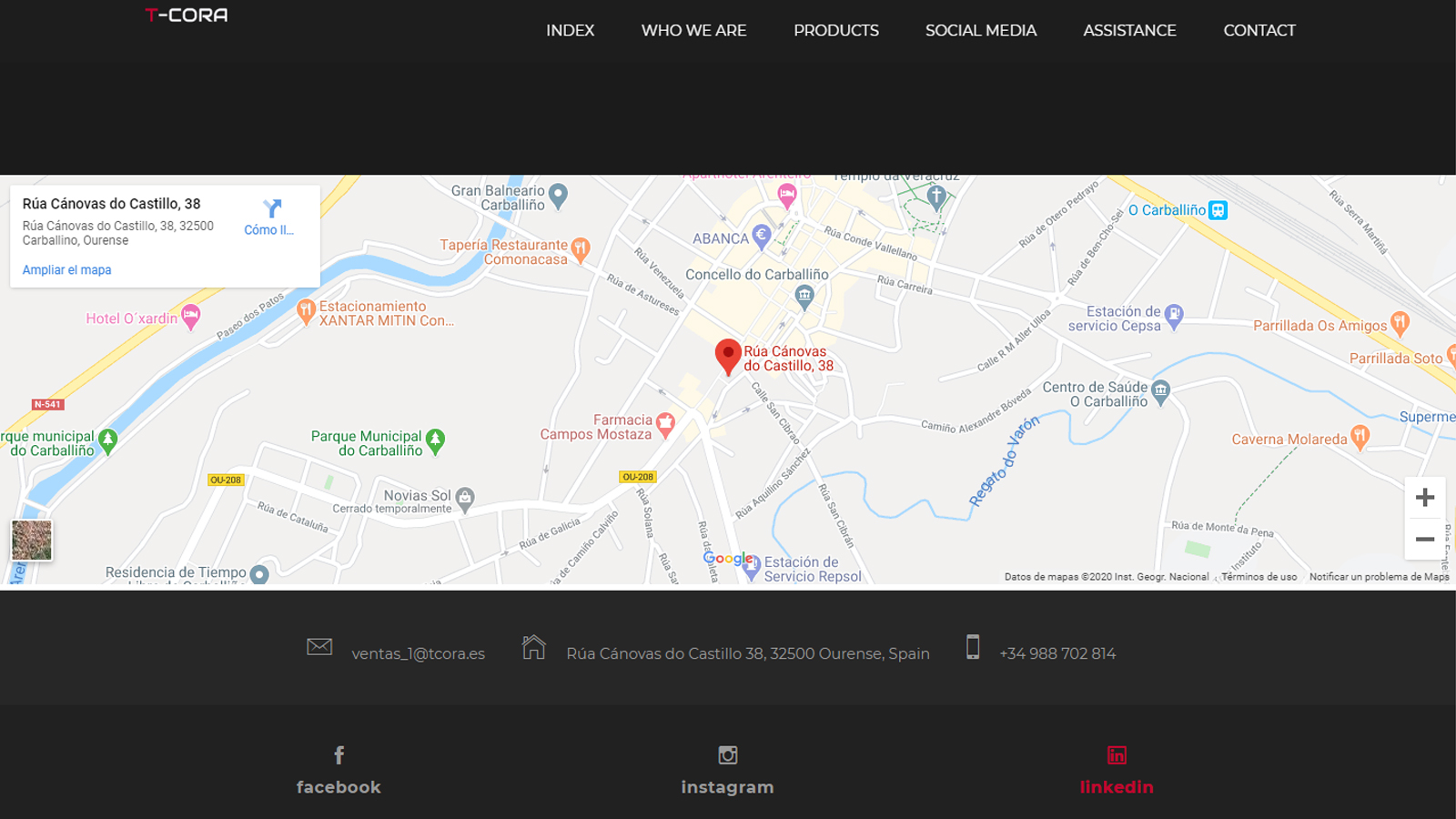
Task: Select the CONTACT menu item
Action: click(x=1259, y=30)
